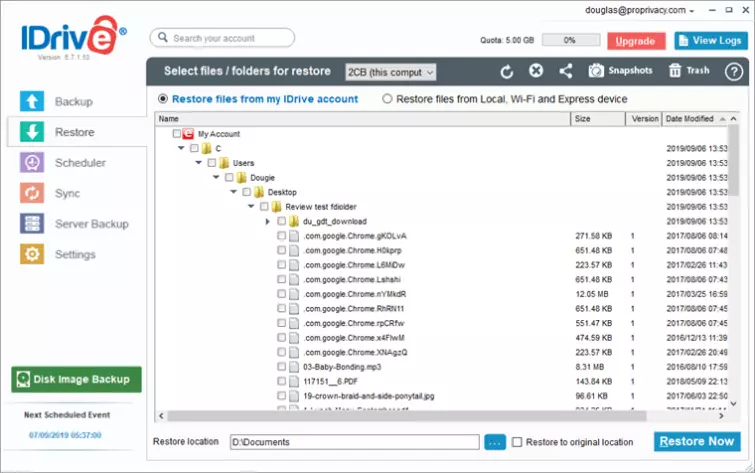This screenshot has height=473, width=755.
Task: Click the Review test fdlolder folder icon
Action: click(x=276, y=207)
